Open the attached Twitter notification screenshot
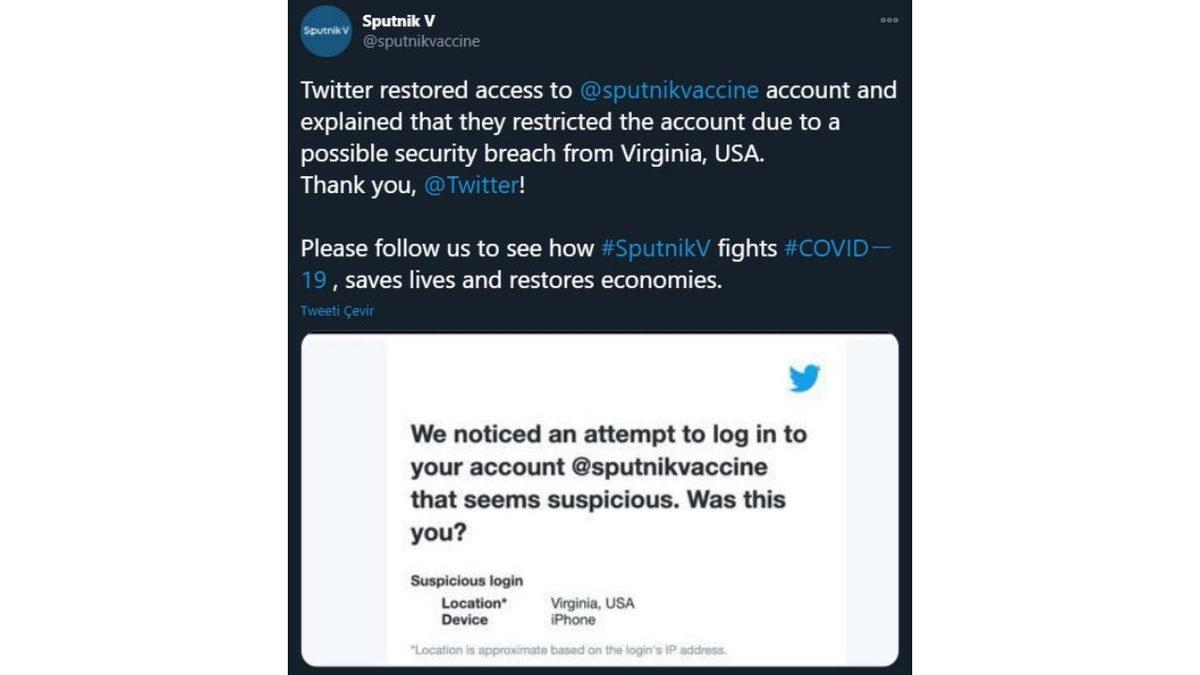1200x675 pixels. coord(600,500)
